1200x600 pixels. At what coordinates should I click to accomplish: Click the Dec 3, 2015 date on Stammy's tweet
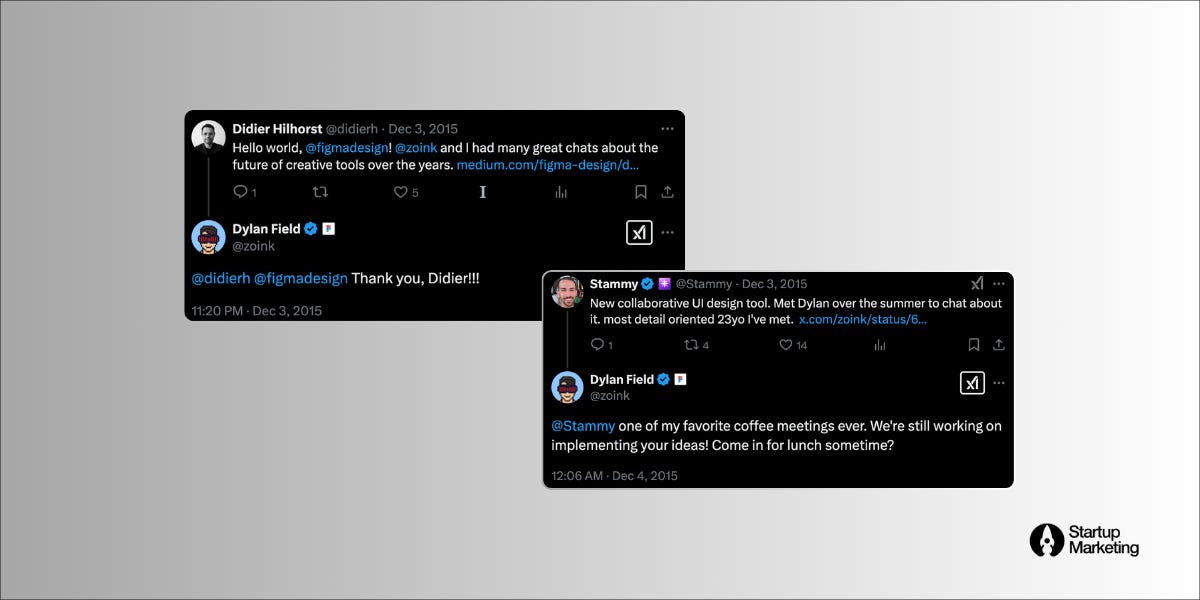coord(774,284)
